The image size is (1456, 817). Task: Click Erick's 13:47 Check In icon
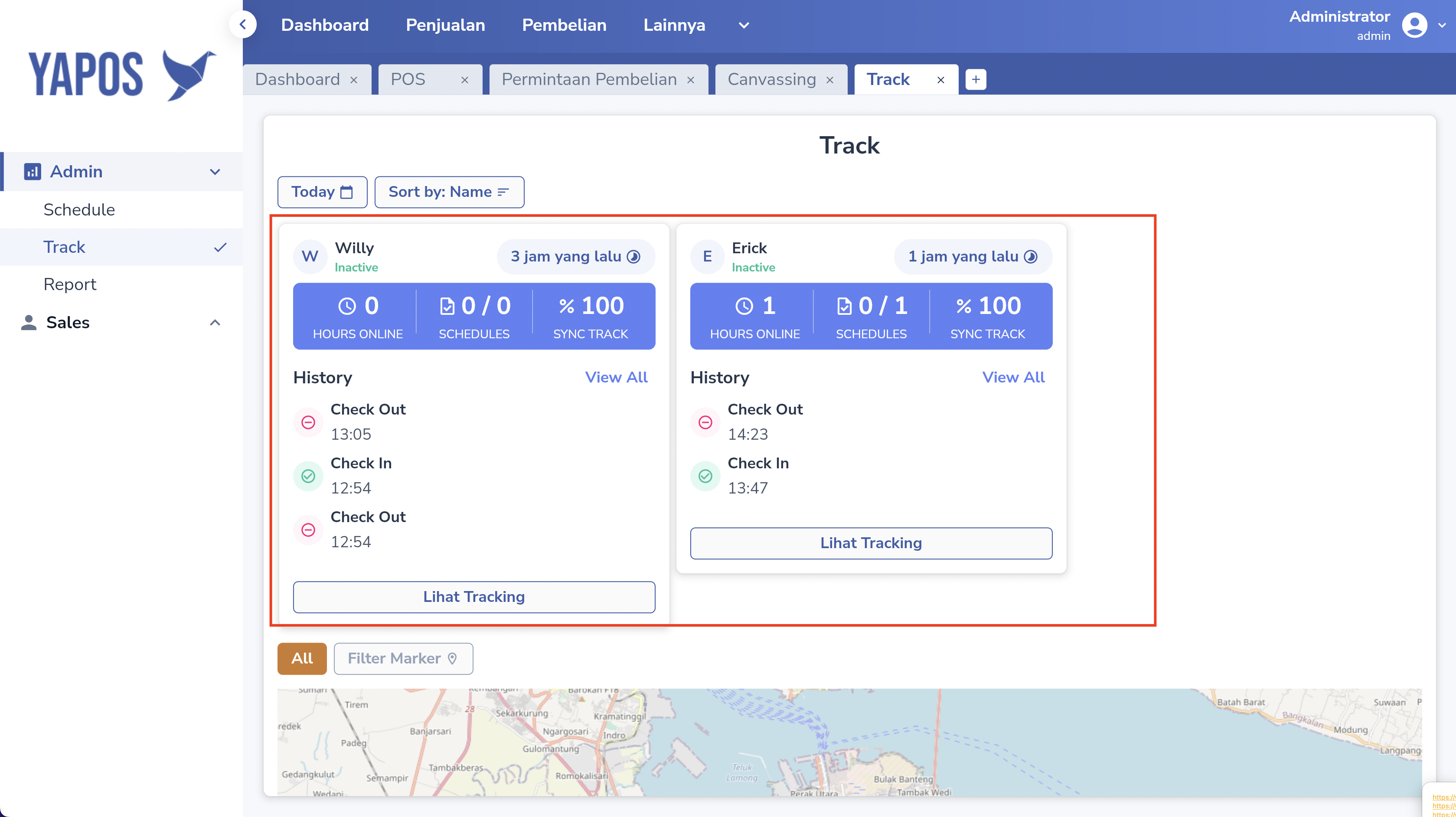point(705,476)
